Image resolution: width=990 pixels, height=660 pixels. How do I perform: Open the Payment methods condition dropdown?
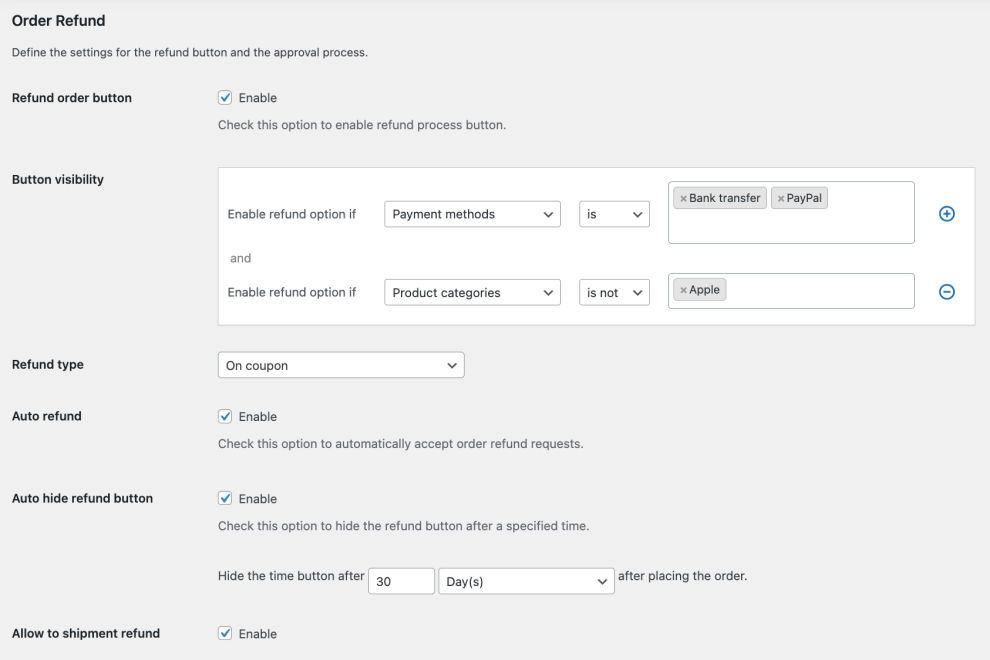point(472,213)
